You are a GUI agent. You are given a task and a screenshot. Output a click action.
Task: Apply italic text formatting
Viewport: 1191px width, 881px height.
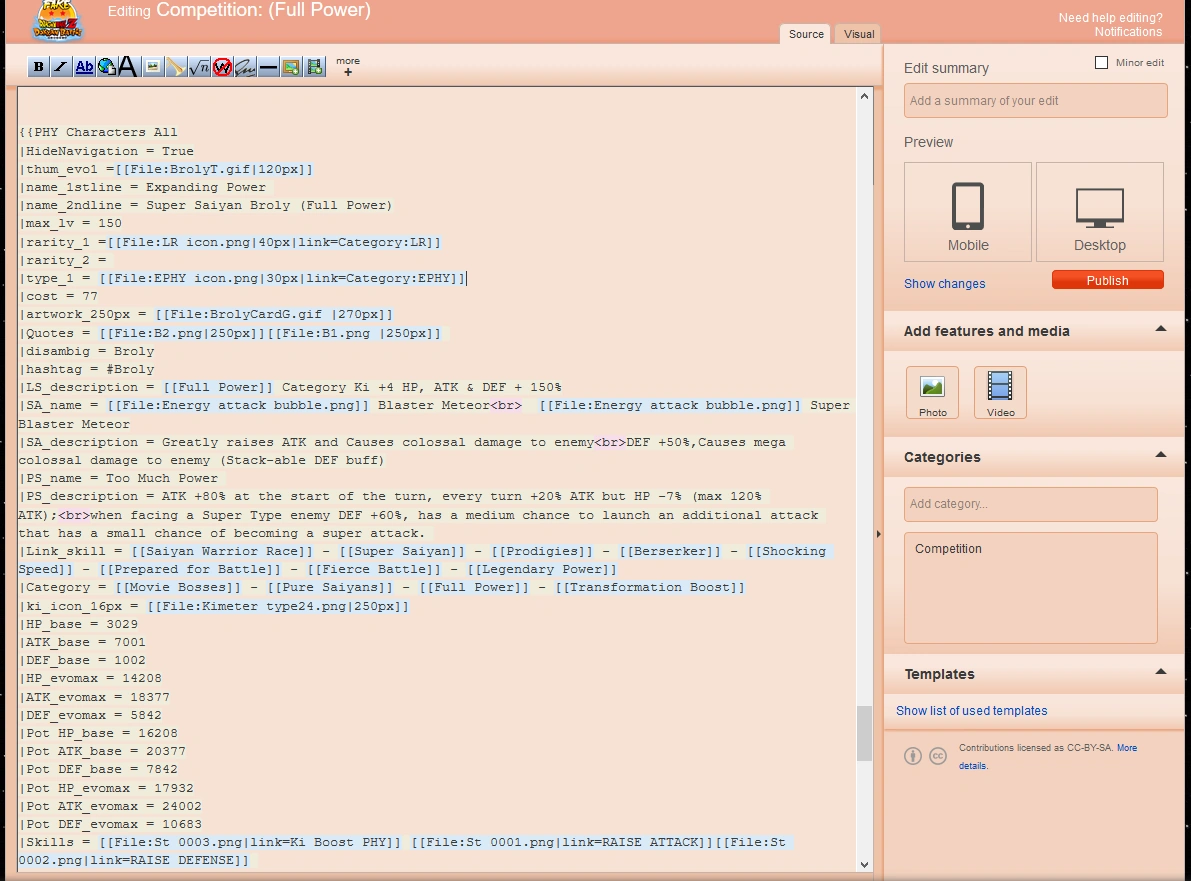point(60,67)
